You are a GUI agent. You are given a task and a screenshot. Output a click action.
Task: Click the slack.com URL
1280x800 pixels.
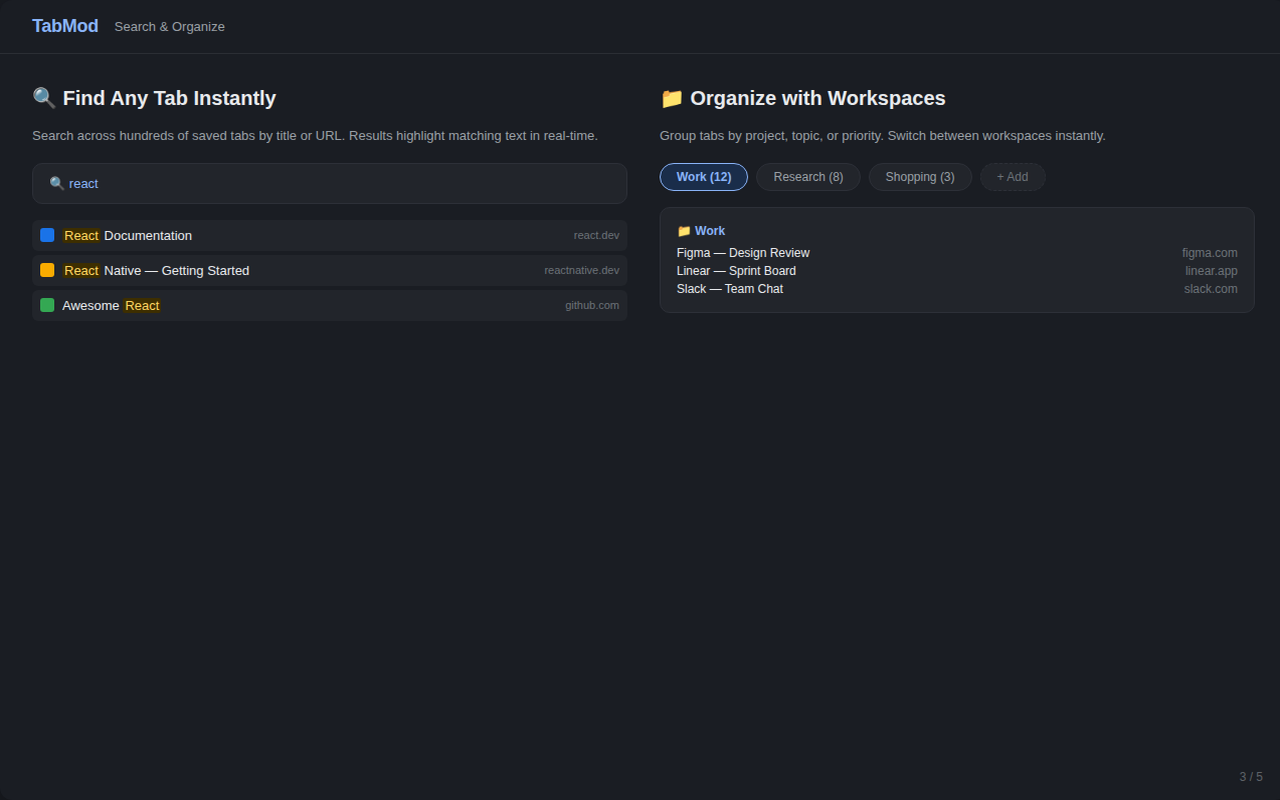click(x=1211, y=289)
